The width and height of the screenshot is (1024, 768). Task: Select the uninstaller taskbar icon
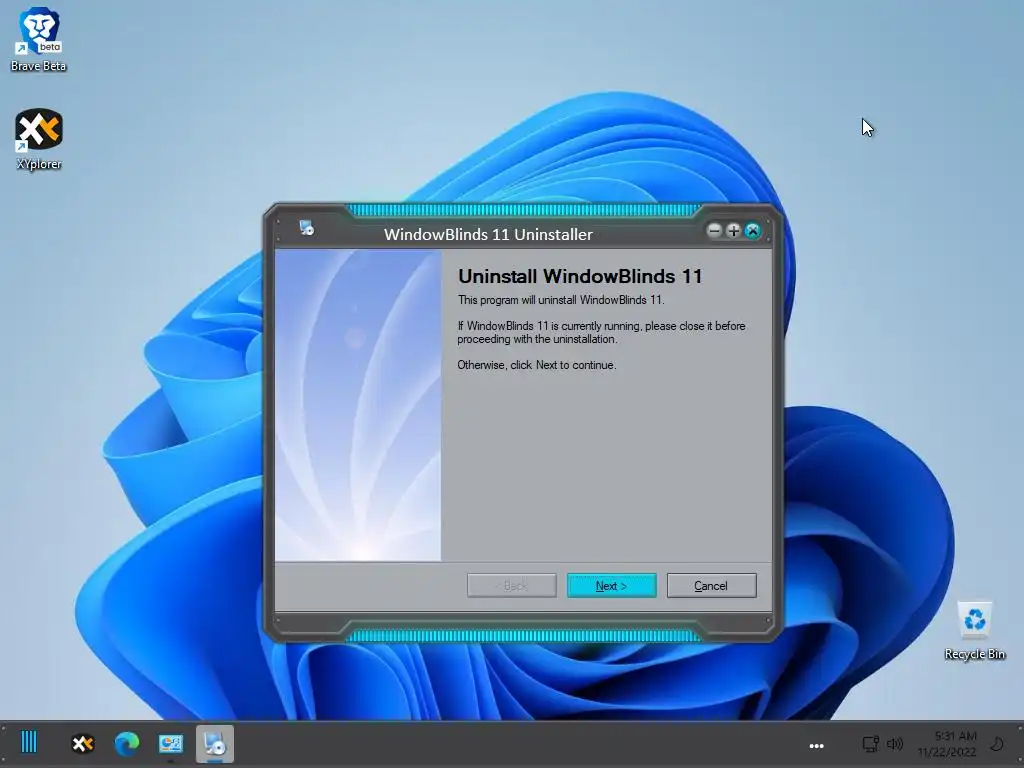(x=215, y=743)
